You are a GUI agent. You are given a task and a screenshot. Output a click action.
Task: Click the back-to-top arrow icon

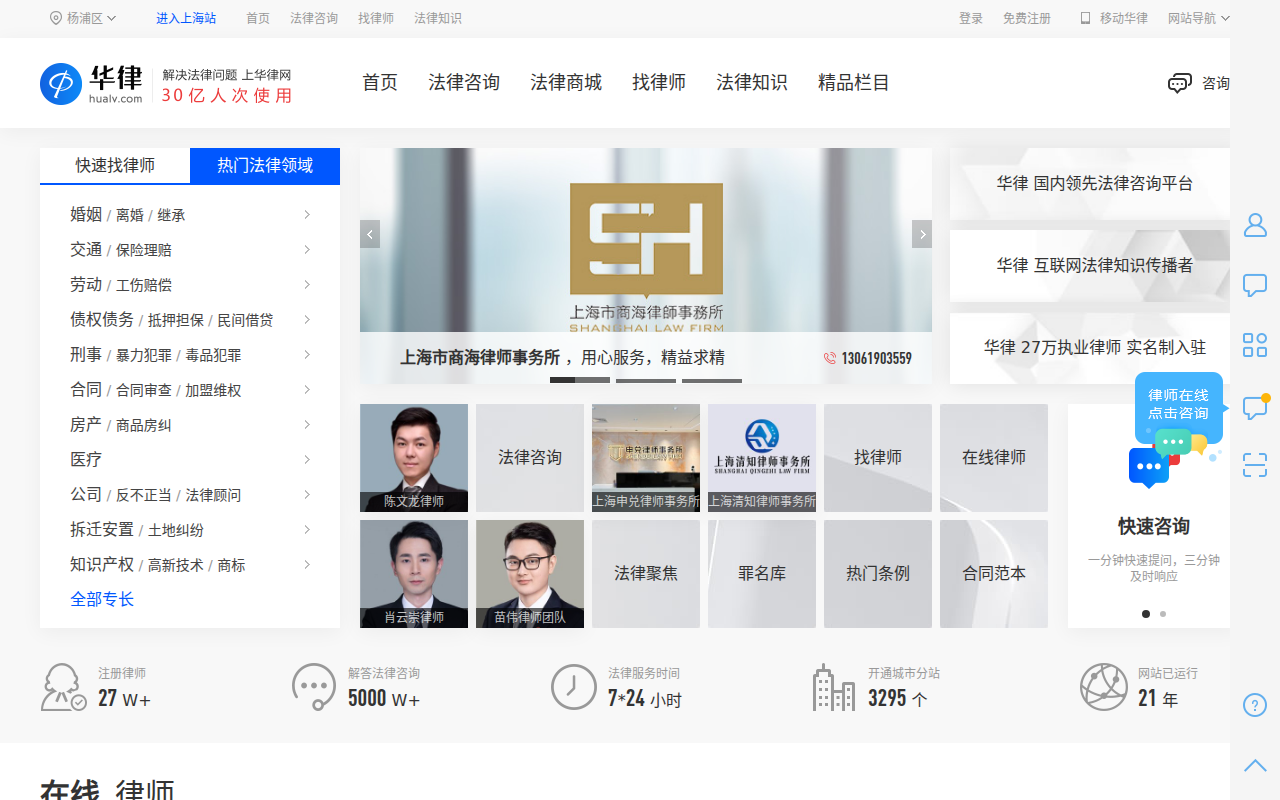tap(1255, 766)
